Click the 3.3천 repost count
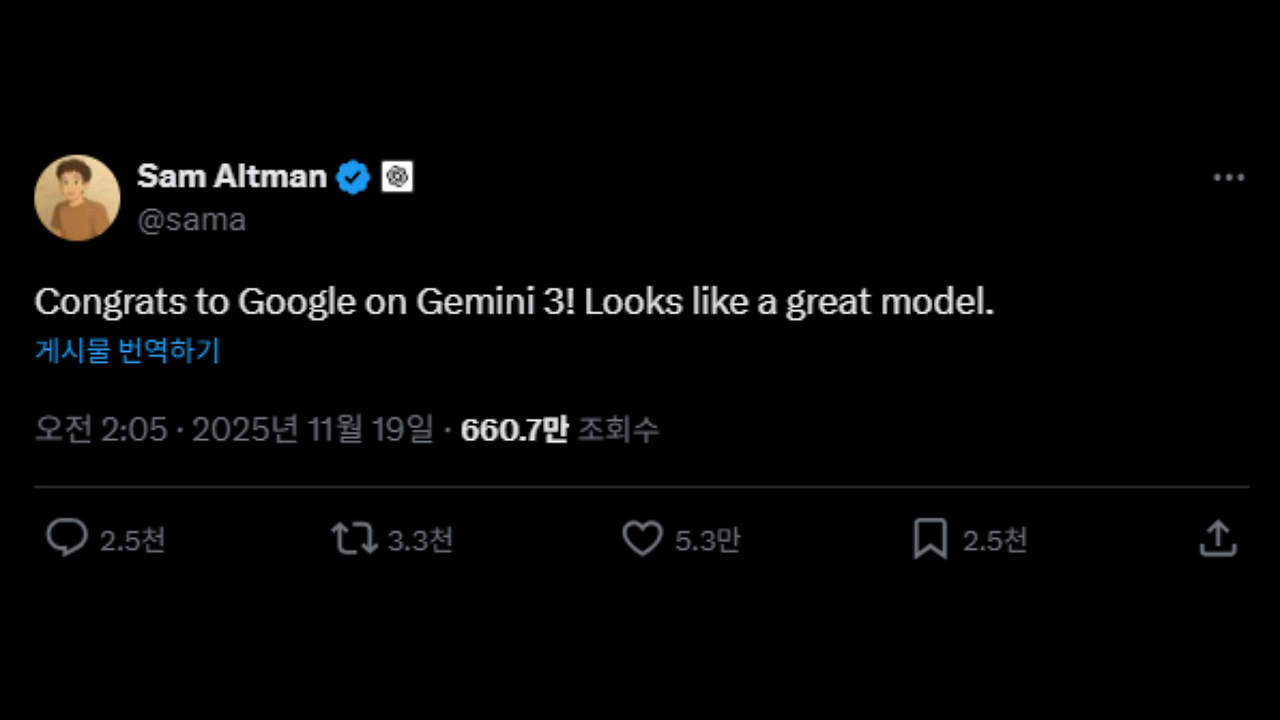Viewport: 1280px width, 720px height. 418,539
